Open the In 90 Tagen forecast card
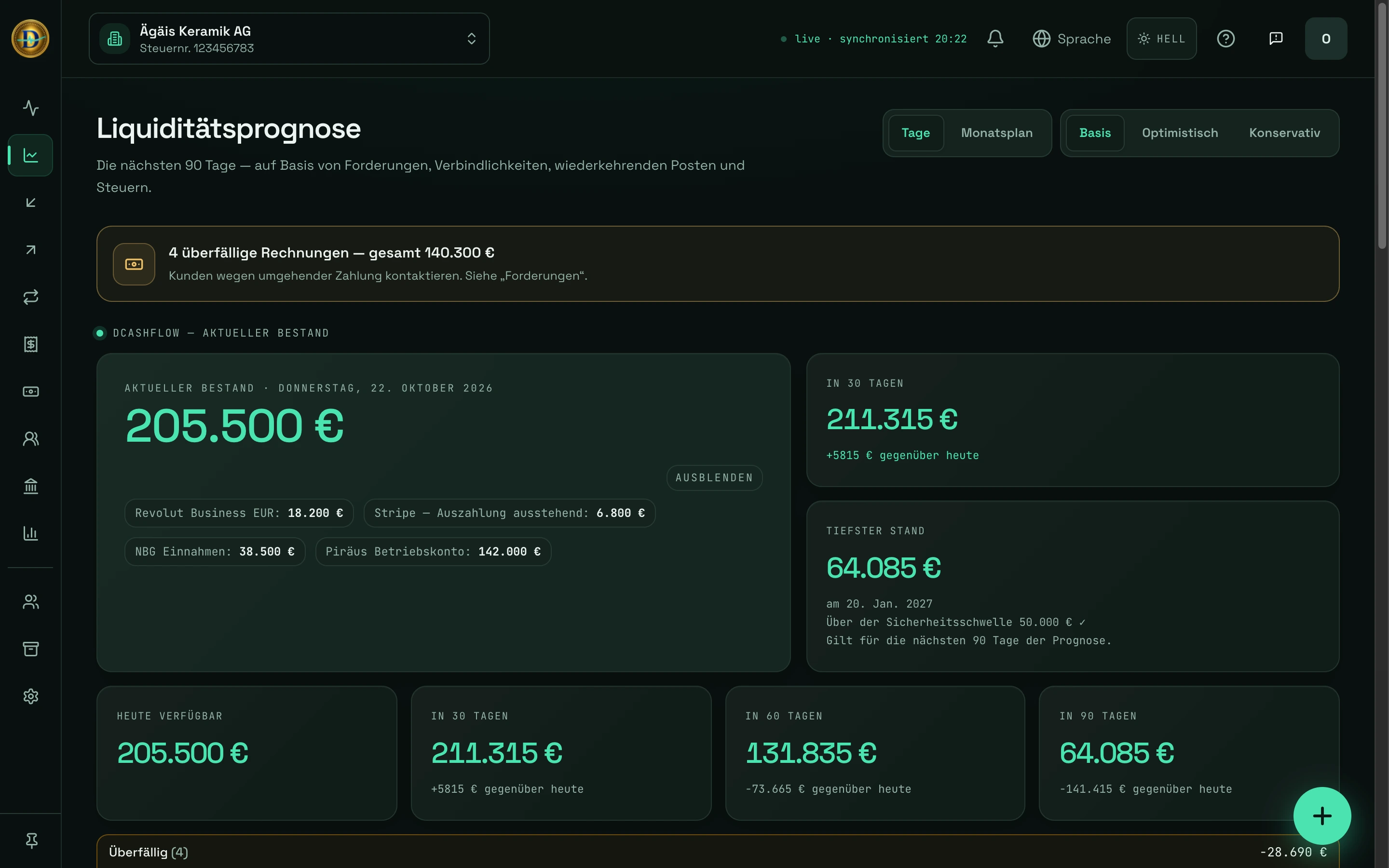Image resolution: width=1389 pixels, height=868 pixels. (x=1189, y=753)
